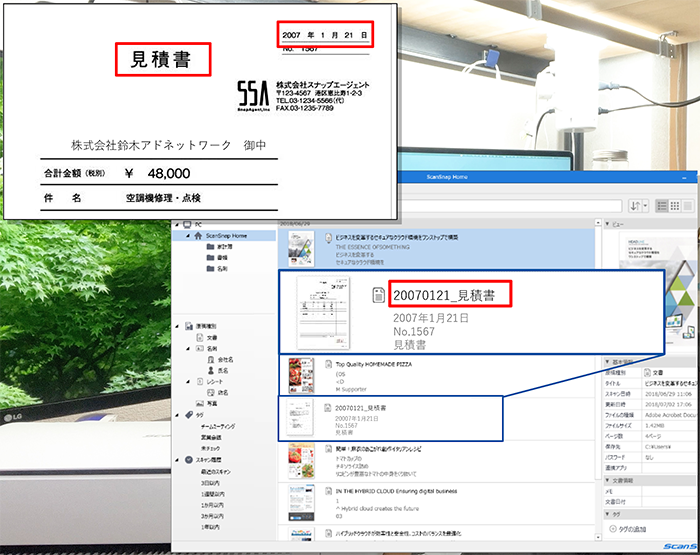Click the タグ tag icon in sidebar
The width and height of the screenshot is (700, 555).
point(189,415)
